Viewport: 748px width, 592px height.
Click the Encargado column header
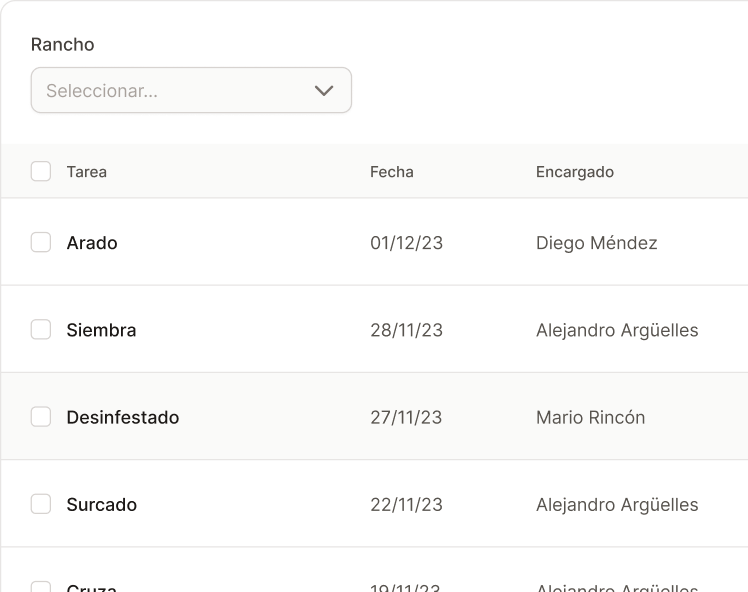pyautogui.click(x=575, y=172)
